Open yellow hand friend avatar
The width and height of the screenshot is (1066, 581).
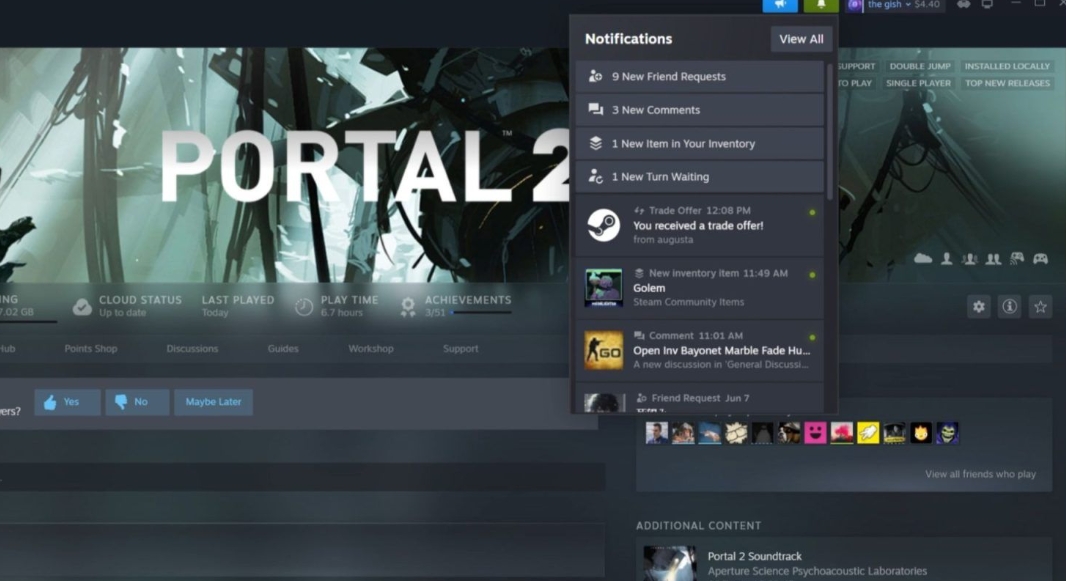[868, 433]
